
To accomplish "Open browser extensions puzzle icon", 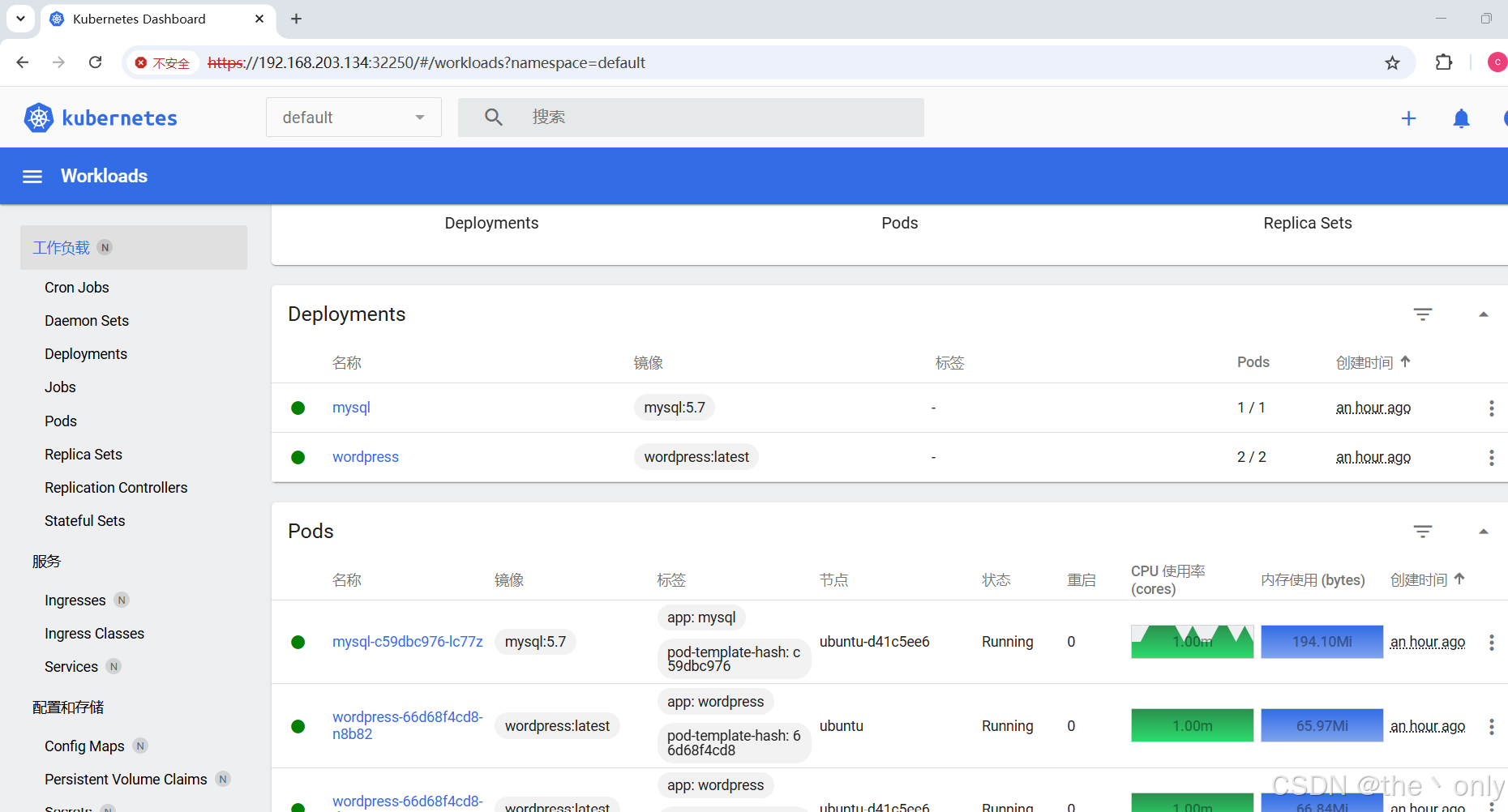I will coord(1444,62).
